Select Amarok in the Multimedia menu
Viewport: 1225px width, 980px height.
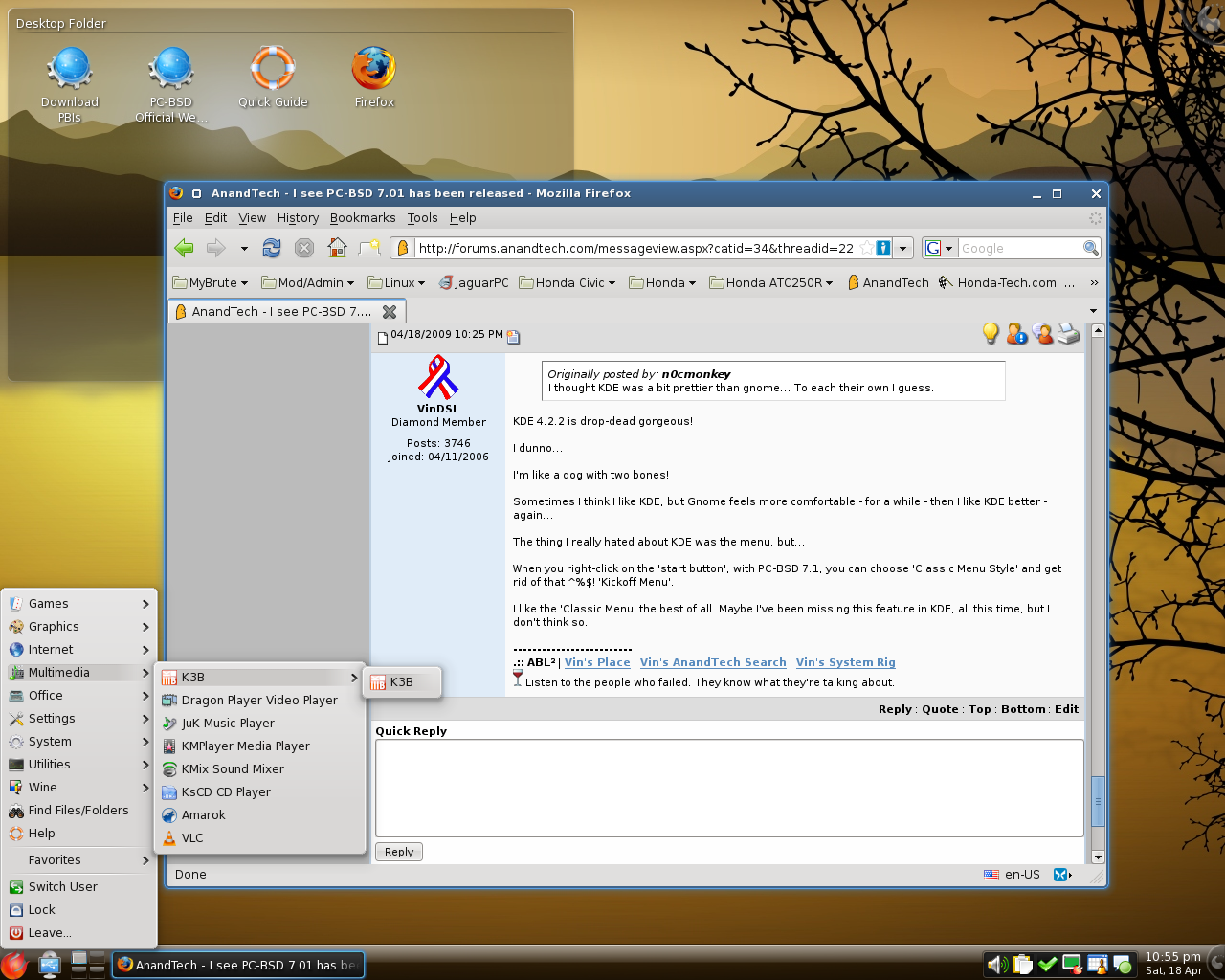coord(203,814)
